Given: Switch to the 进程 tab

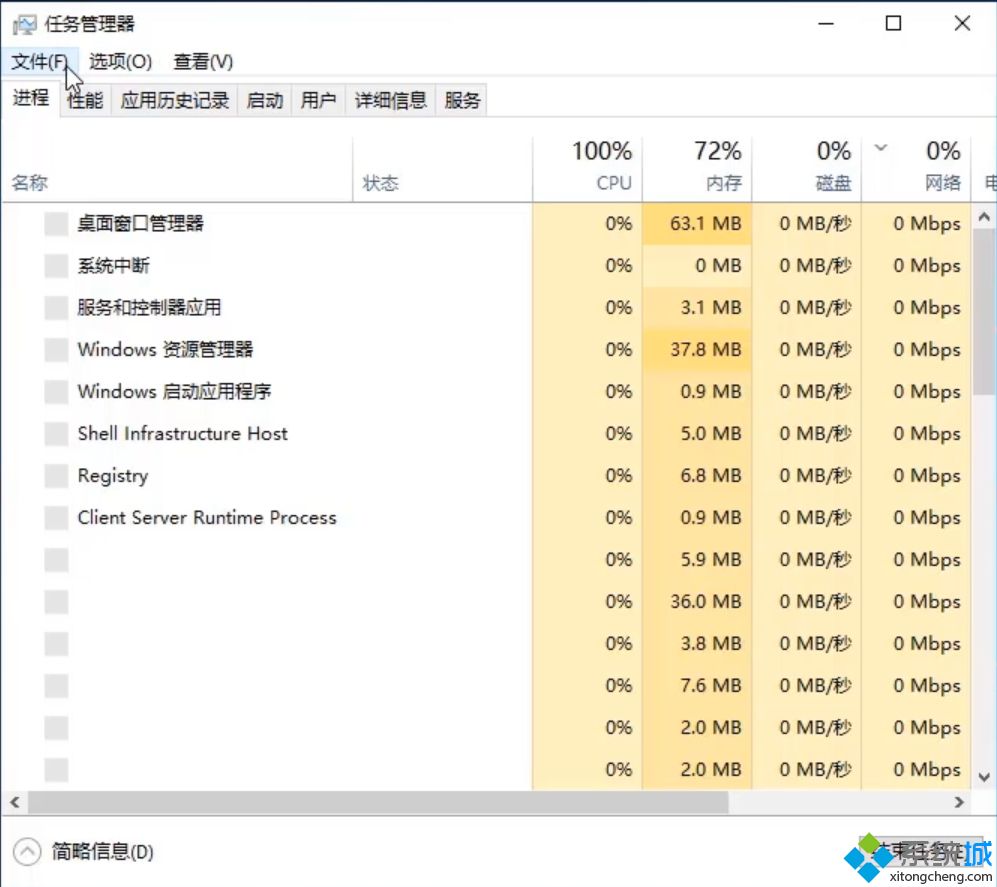Looking at the screenshot, I should click(31, 98).
